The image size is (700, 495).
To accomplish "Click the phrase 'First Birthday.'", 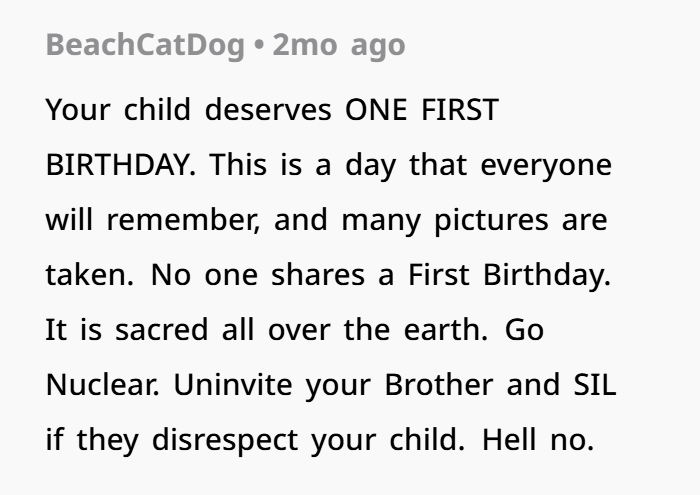I will click(x=509, y=275).
